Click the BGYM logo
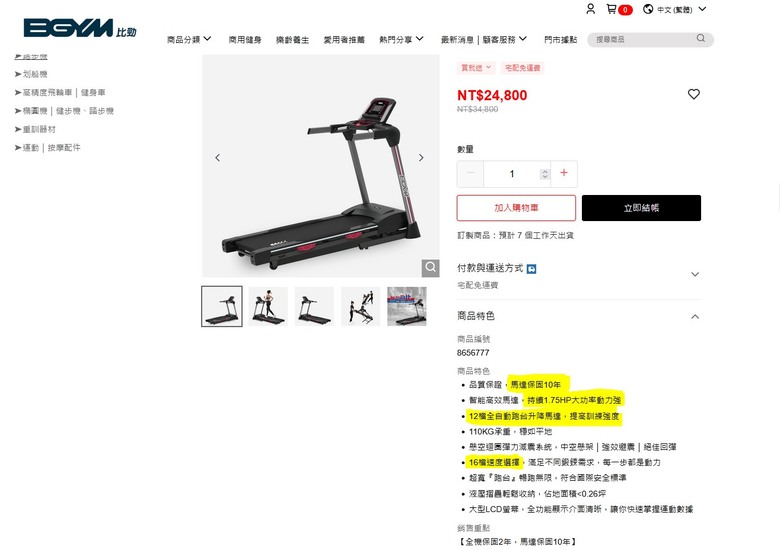Screen dimensions: 780x550 [80, 28]
